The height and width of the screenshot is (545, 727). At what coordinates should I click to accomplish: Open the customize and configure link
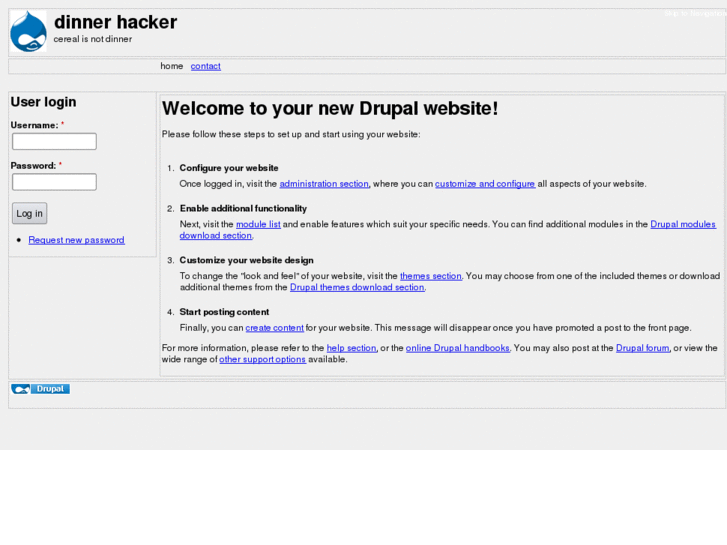(x=485, y=184)
